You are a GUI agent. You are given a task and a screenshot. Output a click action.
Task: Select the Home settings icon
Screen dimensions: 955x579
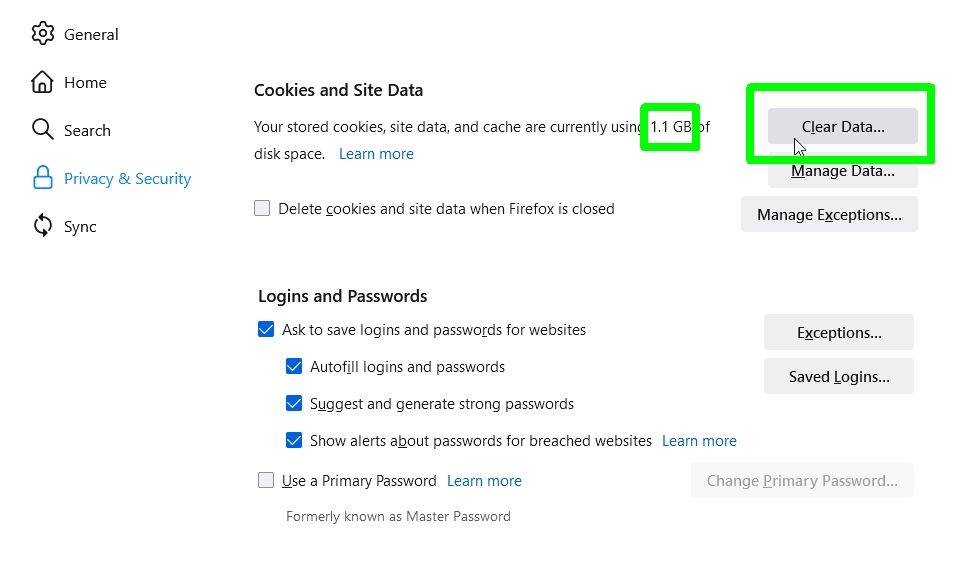pyautogui.click(x=44, y=81)
